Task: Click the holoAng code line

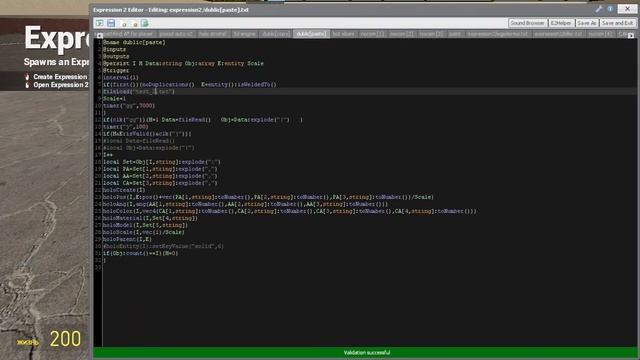Action: coord(245,204)
